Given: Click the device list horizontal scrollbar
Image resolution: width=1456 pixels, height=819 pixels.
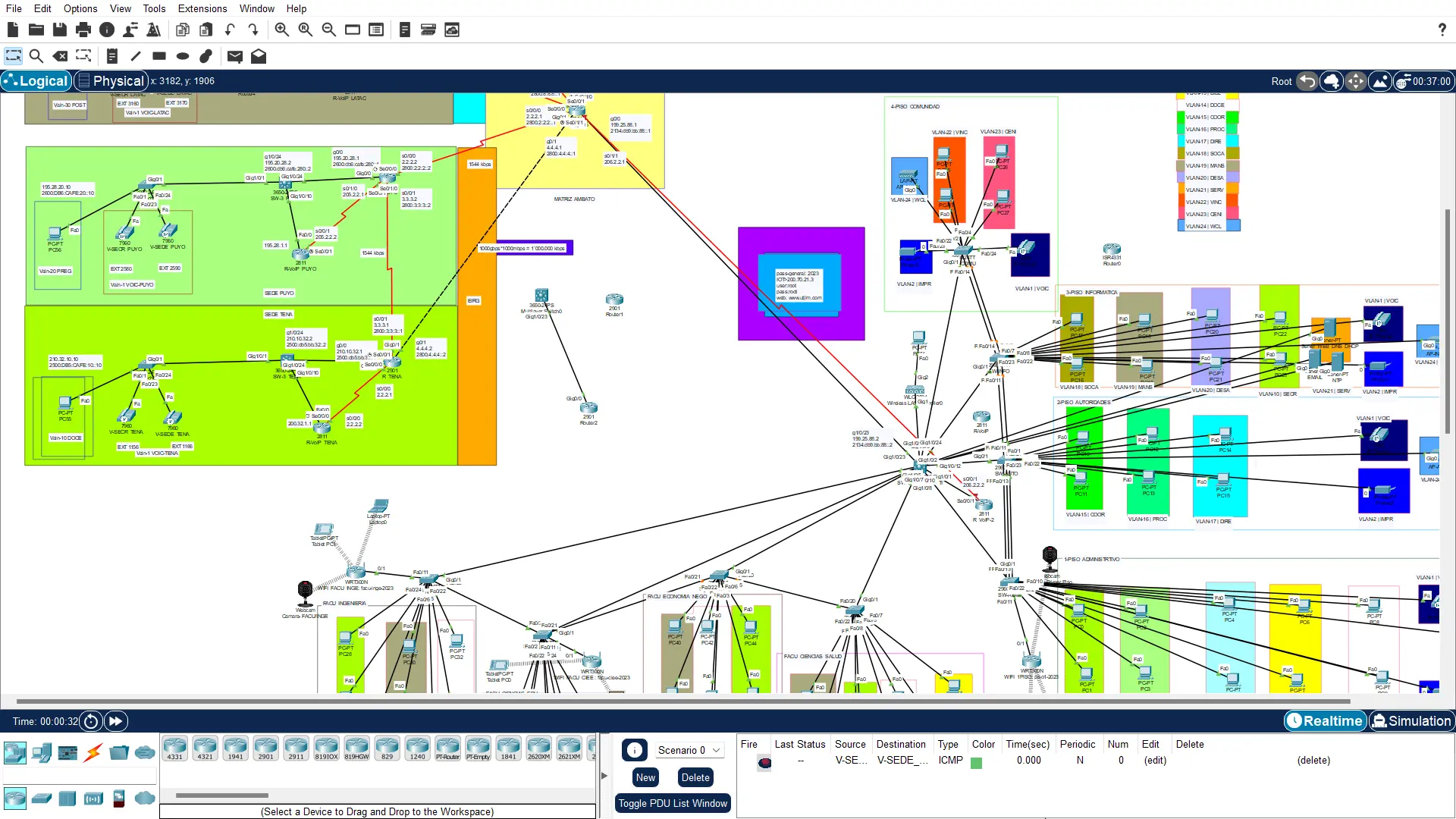Looking at the screenshot, I should [222, 795].
